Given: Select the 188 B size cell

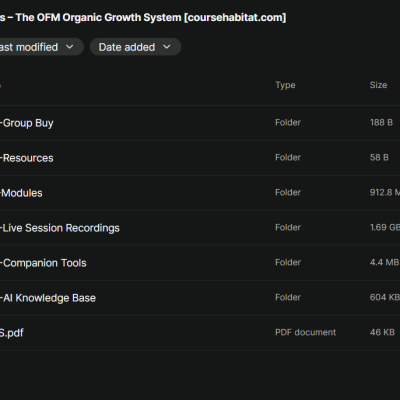Looking at the screenshot, I should point(381,122).
